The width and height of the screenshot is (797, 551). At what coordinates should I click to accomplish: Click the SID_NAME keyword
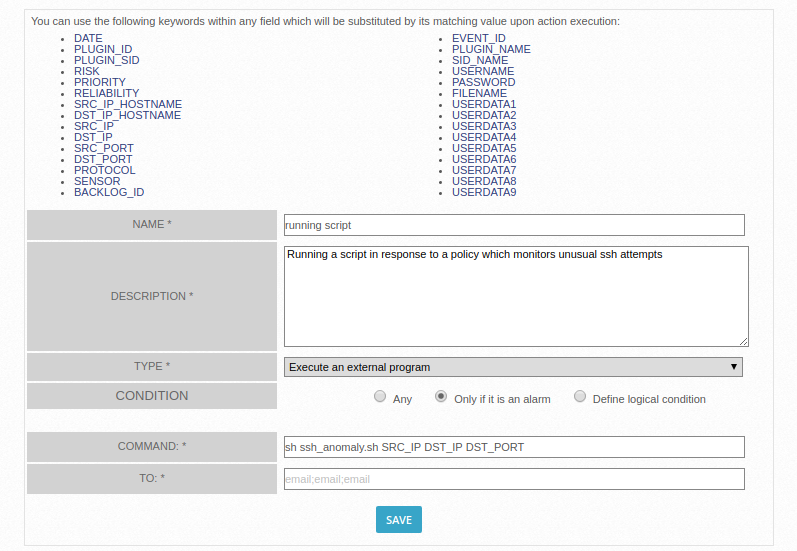click(480, 60)
